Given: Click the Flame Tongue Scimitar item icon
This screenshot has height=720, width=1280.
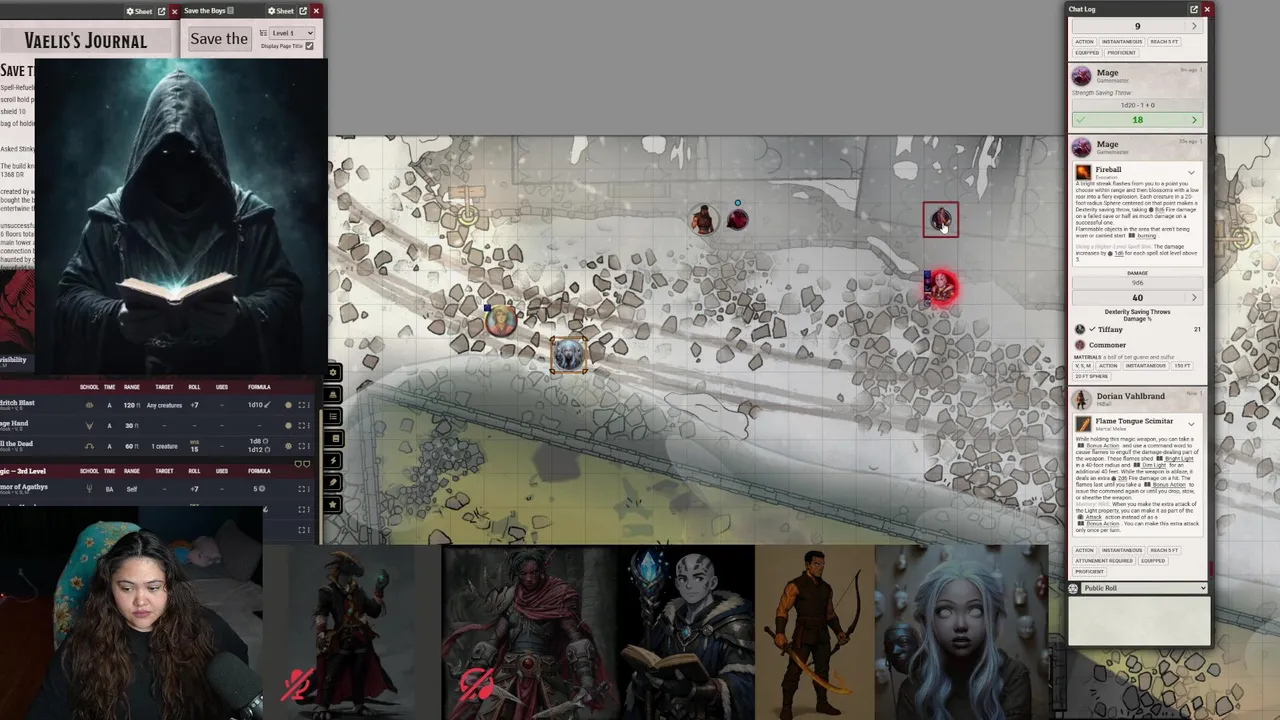Looking at the screenshot, I should pyautogui.click(x=1083, y=424).
